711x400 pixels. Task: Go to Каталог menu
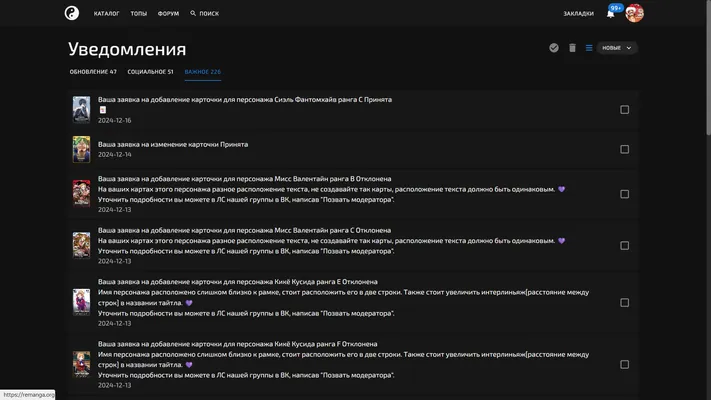pos(107,14)
